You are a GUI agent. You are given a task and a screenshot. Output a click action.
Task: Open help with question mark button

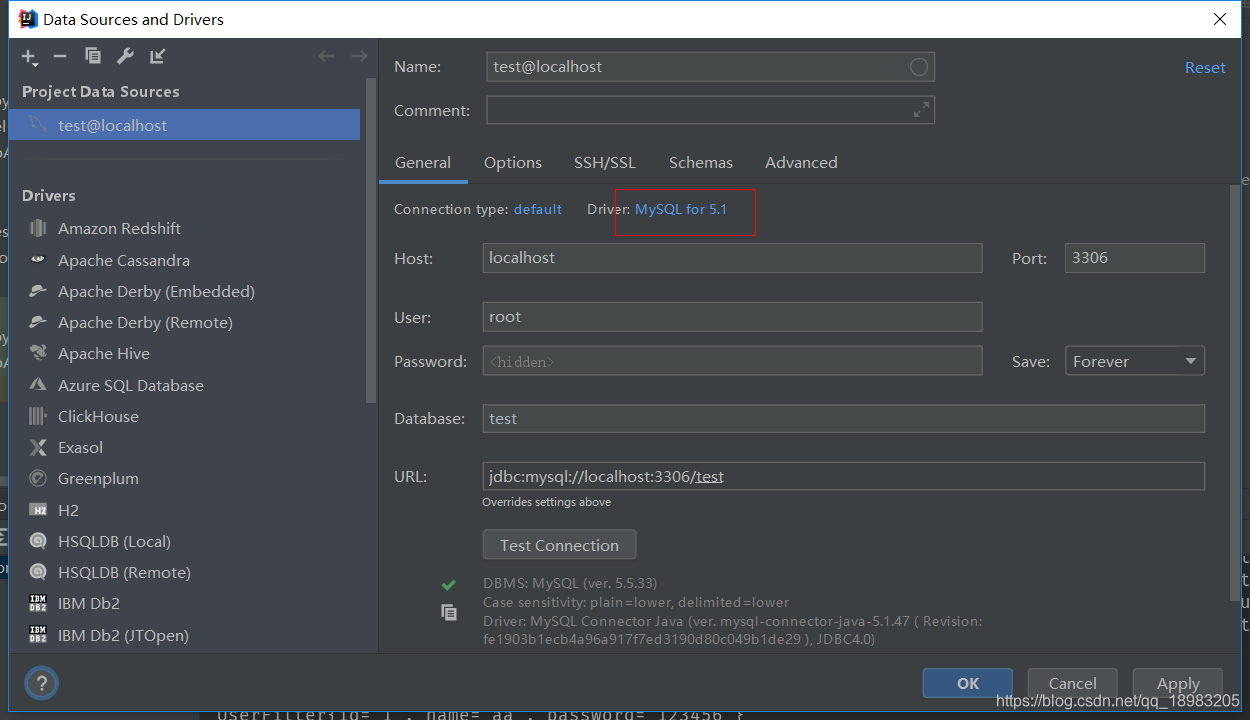point(41,683)
